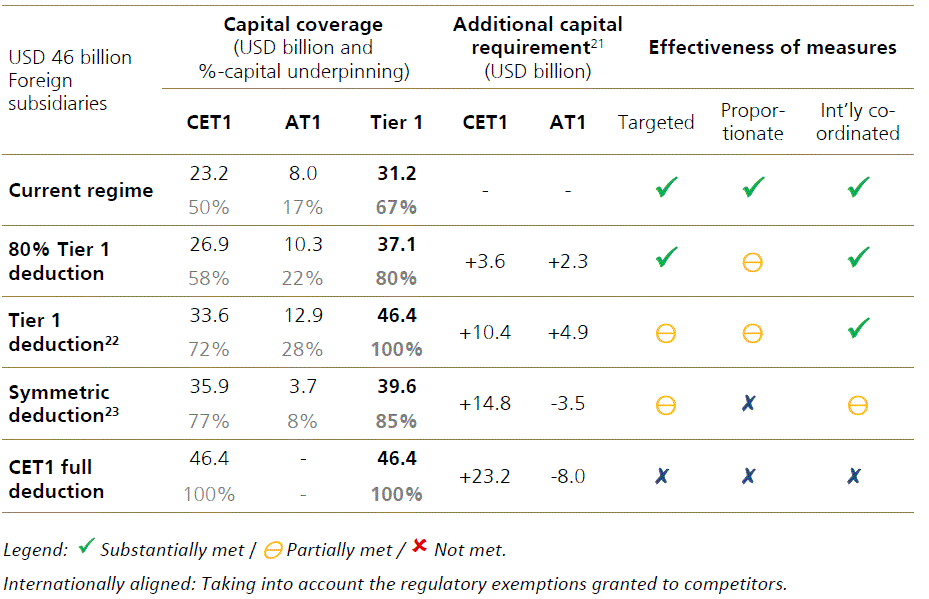Select Symmetric deduction Int'l co-ordinated partial icon
This screenshot has width=929, height=599.
pyautogui.click(x=857, y=405)
